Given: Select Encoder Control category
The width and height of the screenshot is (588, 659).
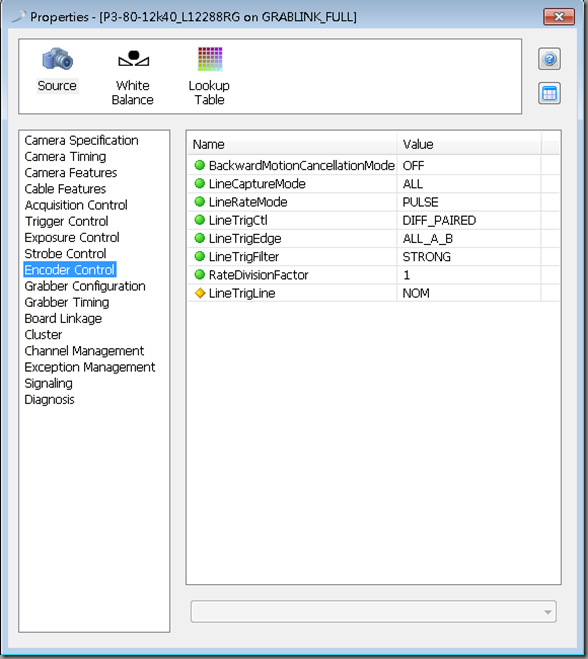Looking at the screenshot, I should (70, 270).
